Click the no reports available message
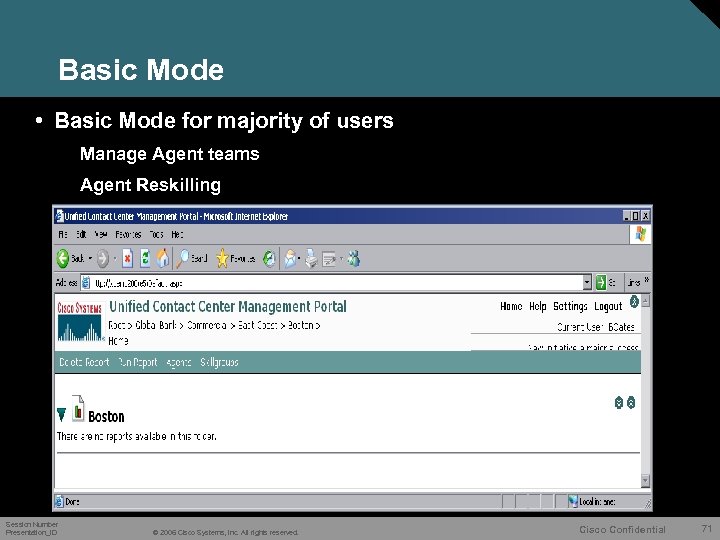 136,436
